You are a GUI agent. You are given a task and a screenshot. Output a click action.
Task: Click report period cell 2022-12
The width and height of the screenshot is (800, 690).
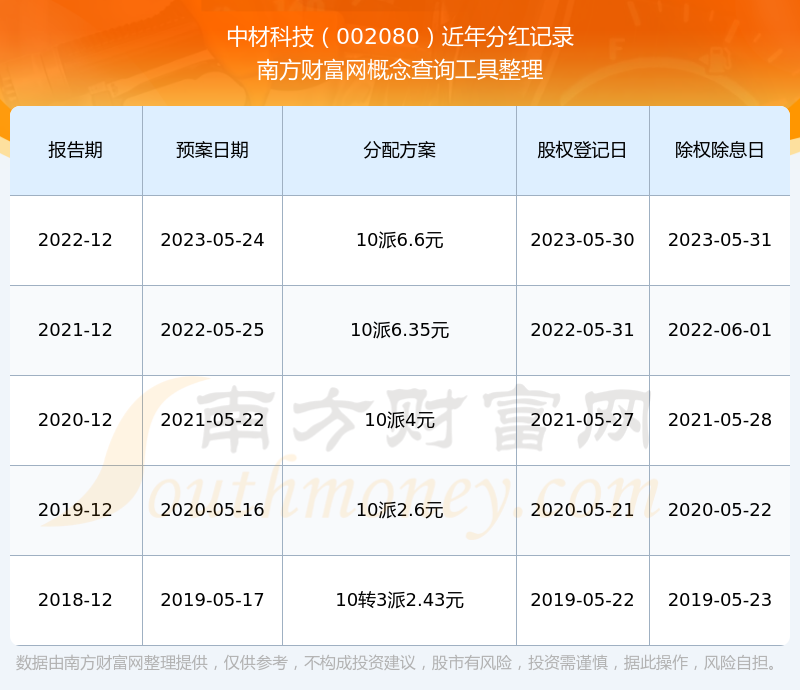(76, 240)
